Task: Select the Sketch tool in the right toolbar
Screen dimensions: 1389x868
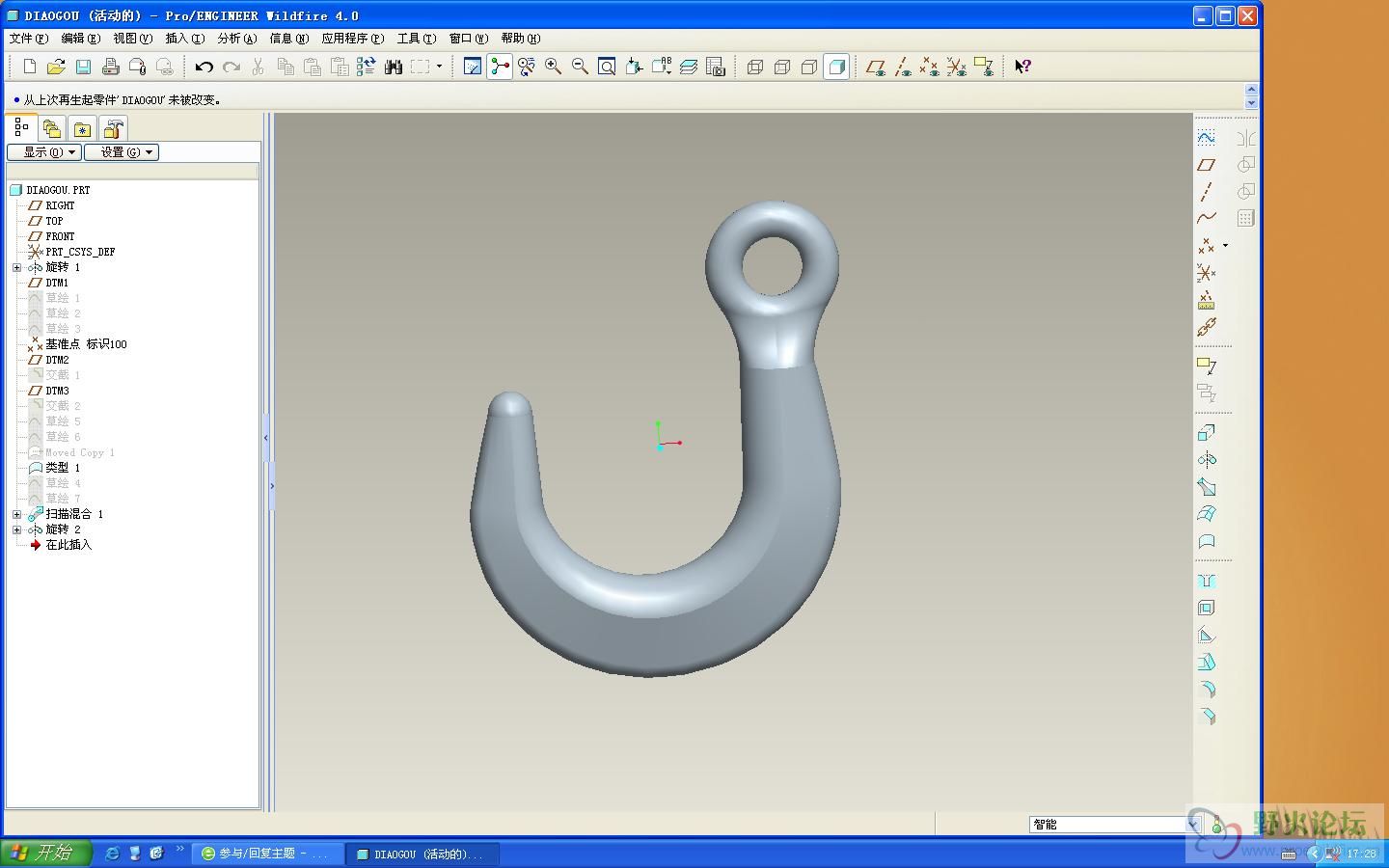Action: [1207, 138]
